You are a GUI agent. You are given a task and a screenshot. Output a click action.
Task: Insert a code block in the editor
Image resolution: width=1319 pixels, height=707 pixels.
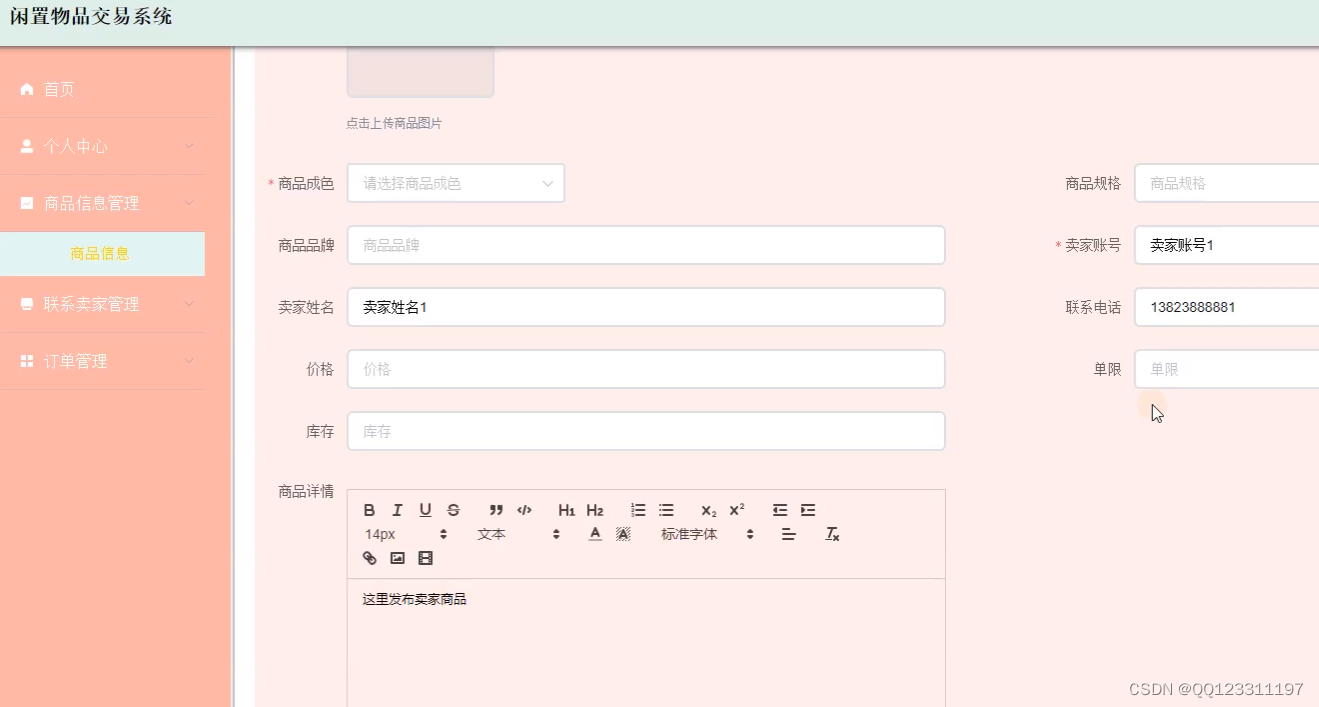pos(524,510)
